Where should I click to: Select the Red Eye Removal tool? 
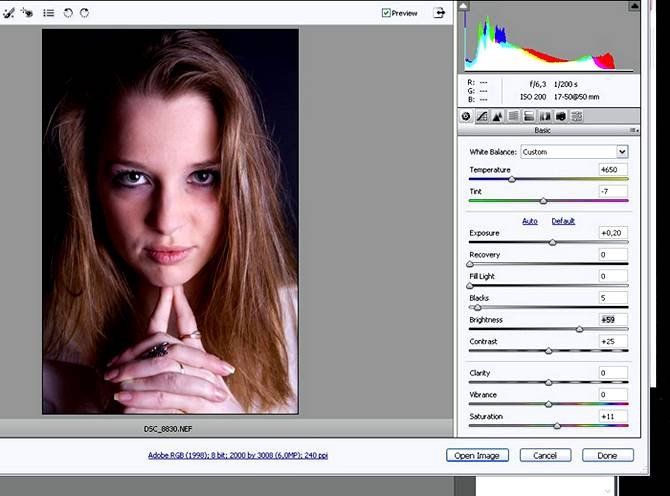pyautogui.click(x=25, y=13)
